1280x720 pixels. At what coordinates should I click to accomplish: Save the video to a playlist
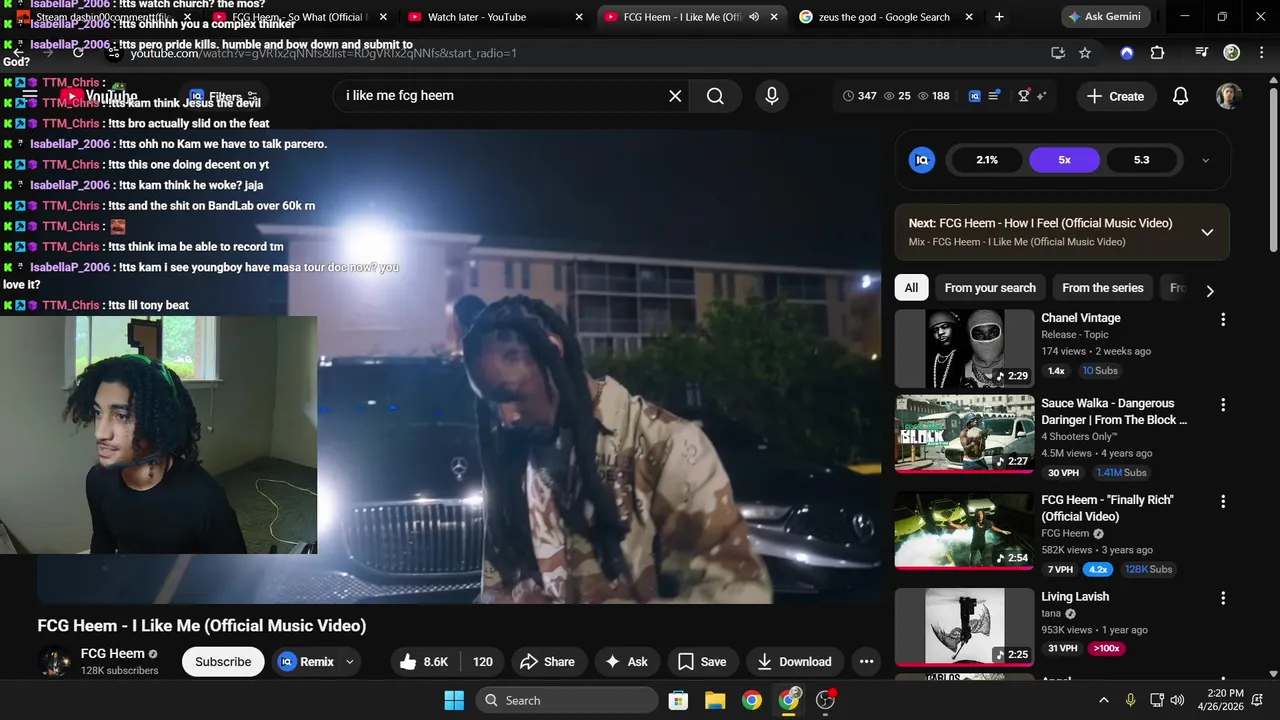pos(702,661)
